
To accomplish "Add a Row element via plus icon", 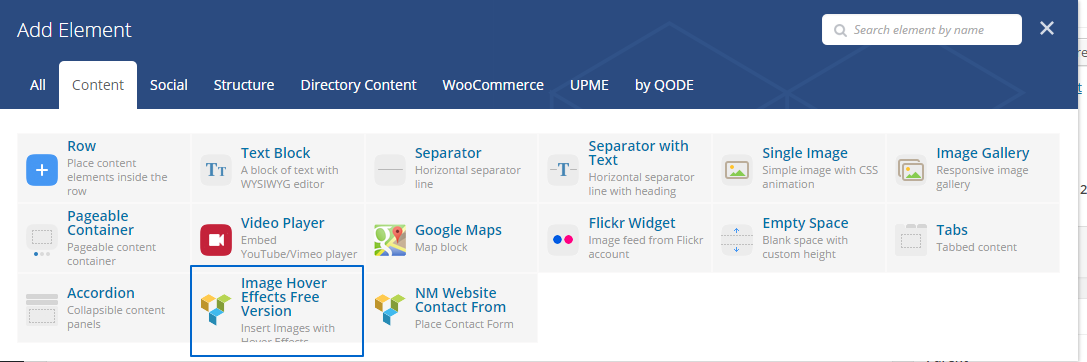I will pos(42,170).
